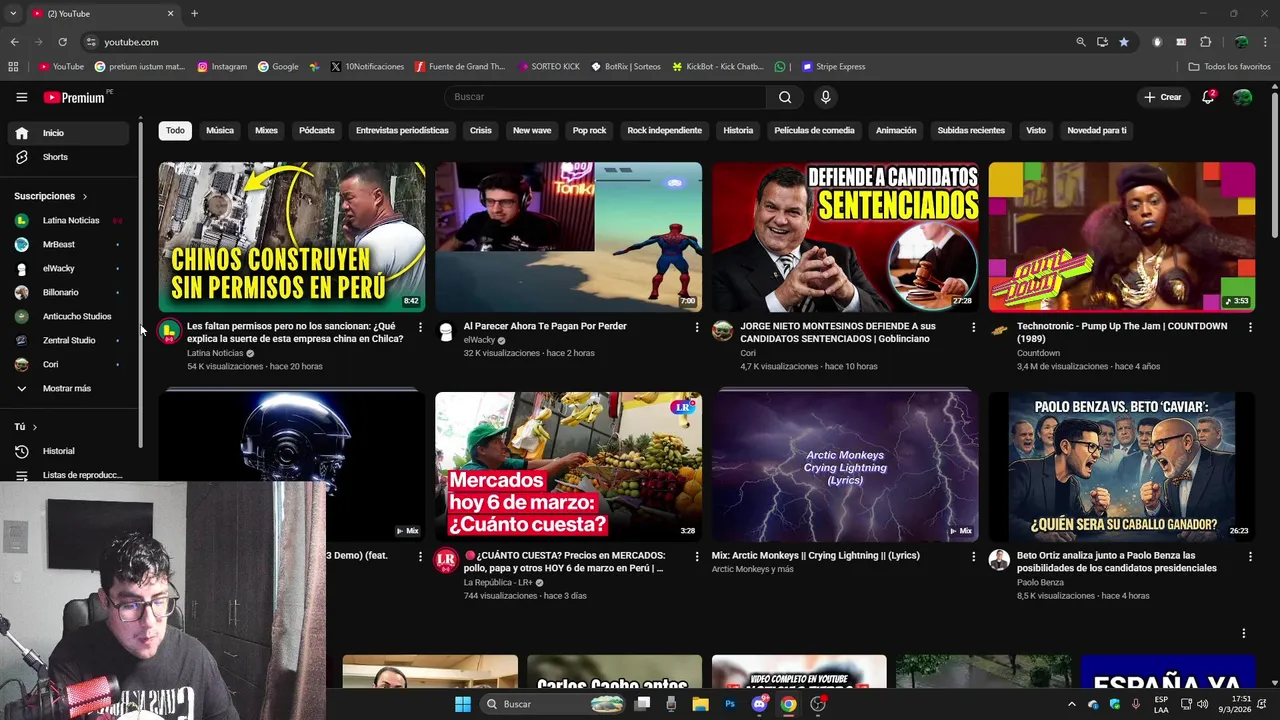Open a new browser tab
Screen dimensions: 1280x720
(194, 14)
